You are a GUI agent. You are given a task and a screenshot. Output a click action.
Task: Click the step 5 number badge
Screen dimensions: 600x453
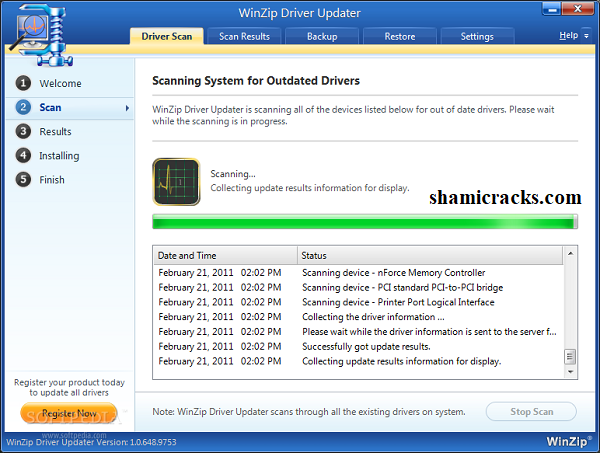(x=23, y=179)
